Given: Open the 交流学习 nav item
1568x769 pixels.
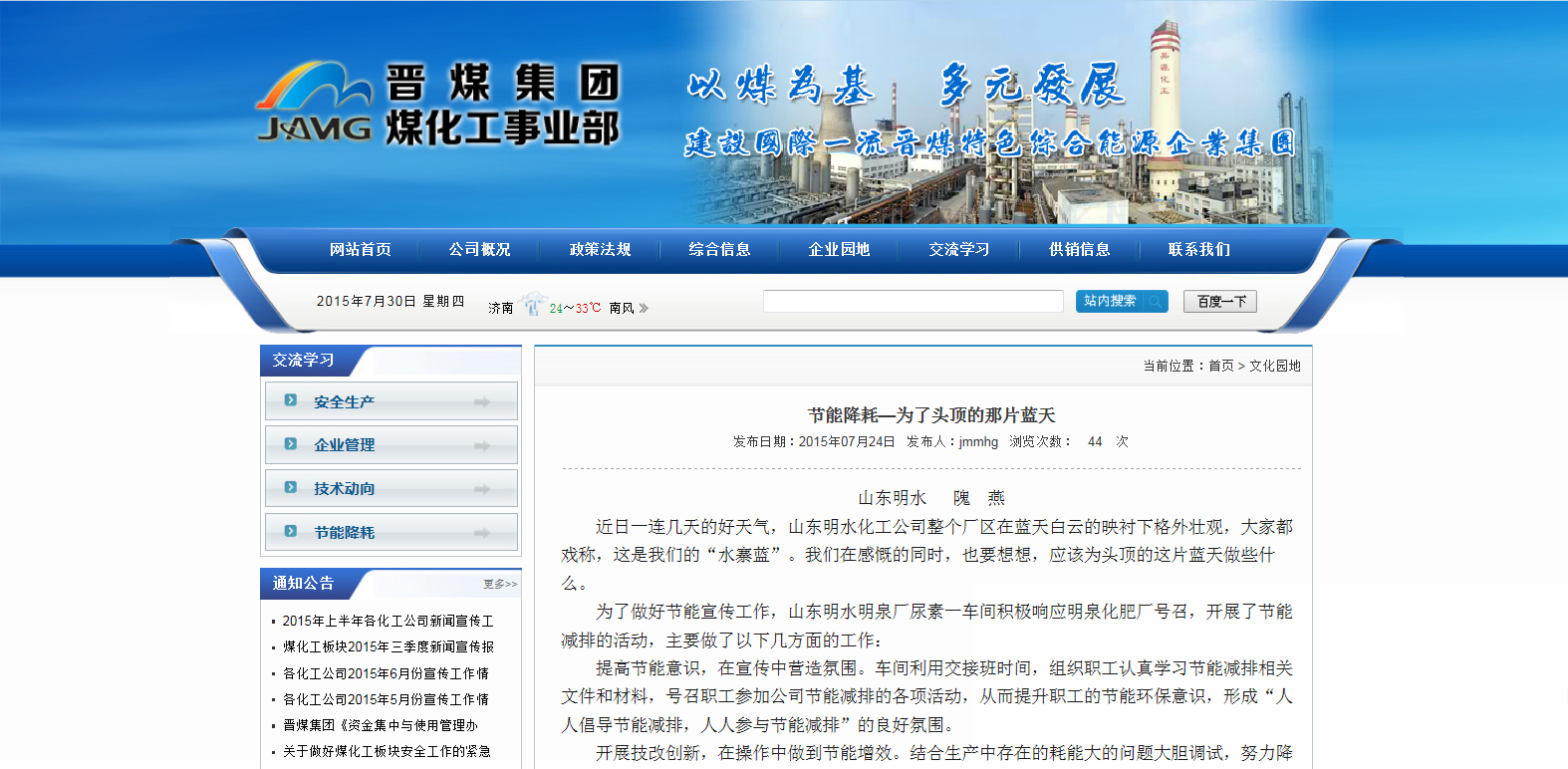Looking at the screenshot, I should click(959, 250).
